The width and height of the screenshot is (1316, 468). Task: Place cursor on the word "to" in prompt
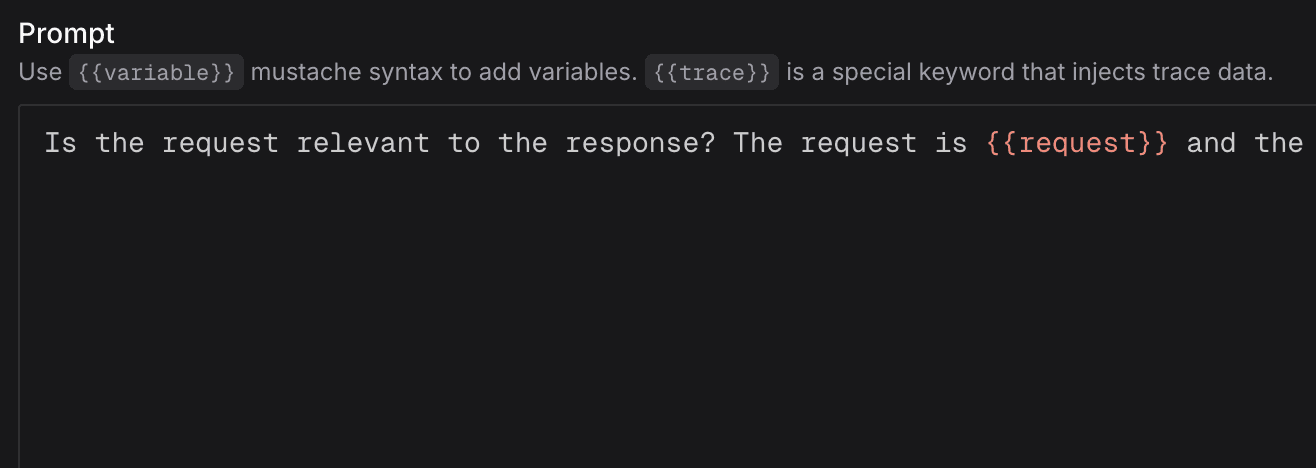[464, 143]
